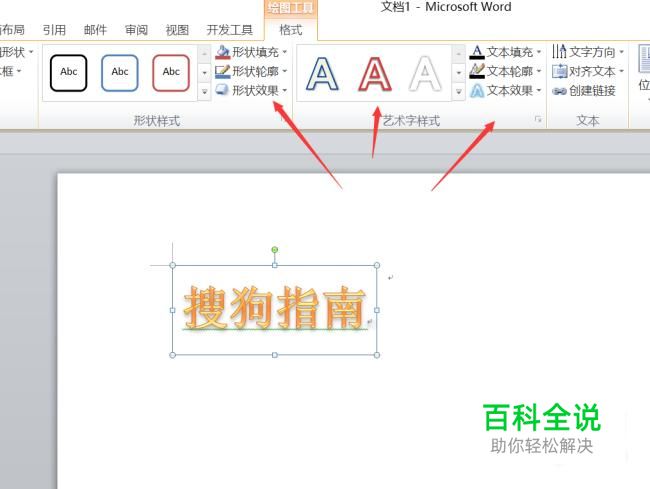Open the 文字方向 dropdown arrow
Screen dimensions: 650x489
(621, 52)
